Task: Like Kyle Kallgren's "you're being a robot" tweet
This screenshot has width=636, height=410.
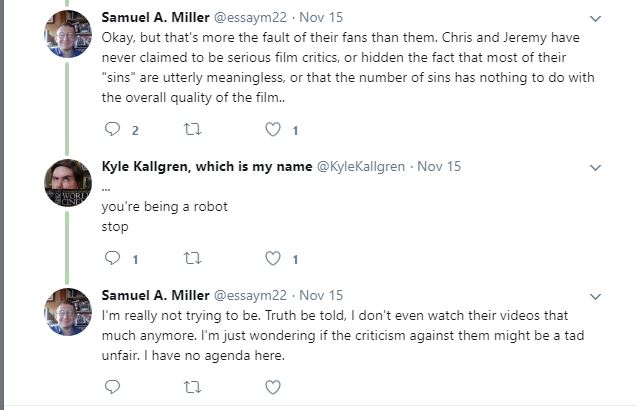Action: pyautogui.click(x=273, y=258)
